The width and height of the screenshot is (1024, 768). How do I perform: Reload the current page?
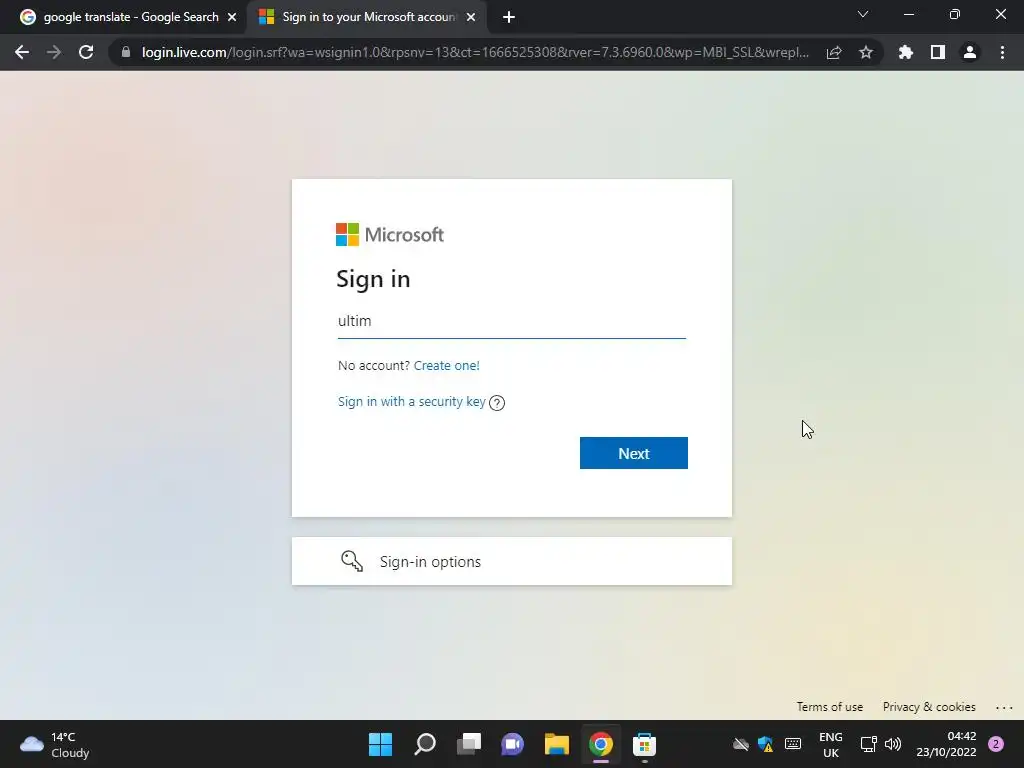[x=86, y=52]
